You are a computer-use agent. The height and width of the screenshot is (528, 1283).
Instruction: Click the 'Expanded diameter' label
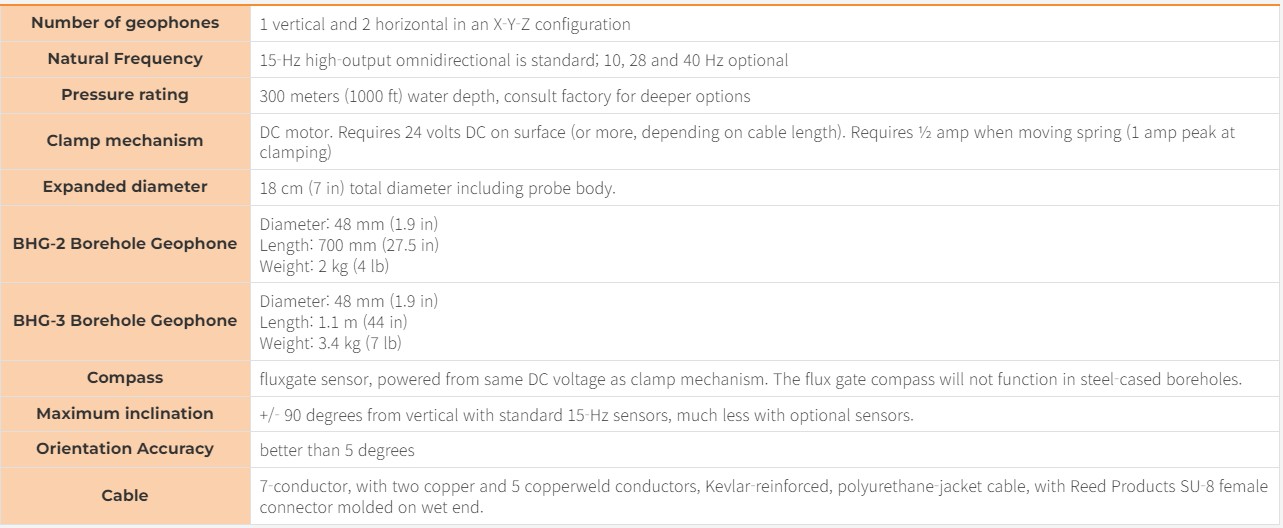125,187
